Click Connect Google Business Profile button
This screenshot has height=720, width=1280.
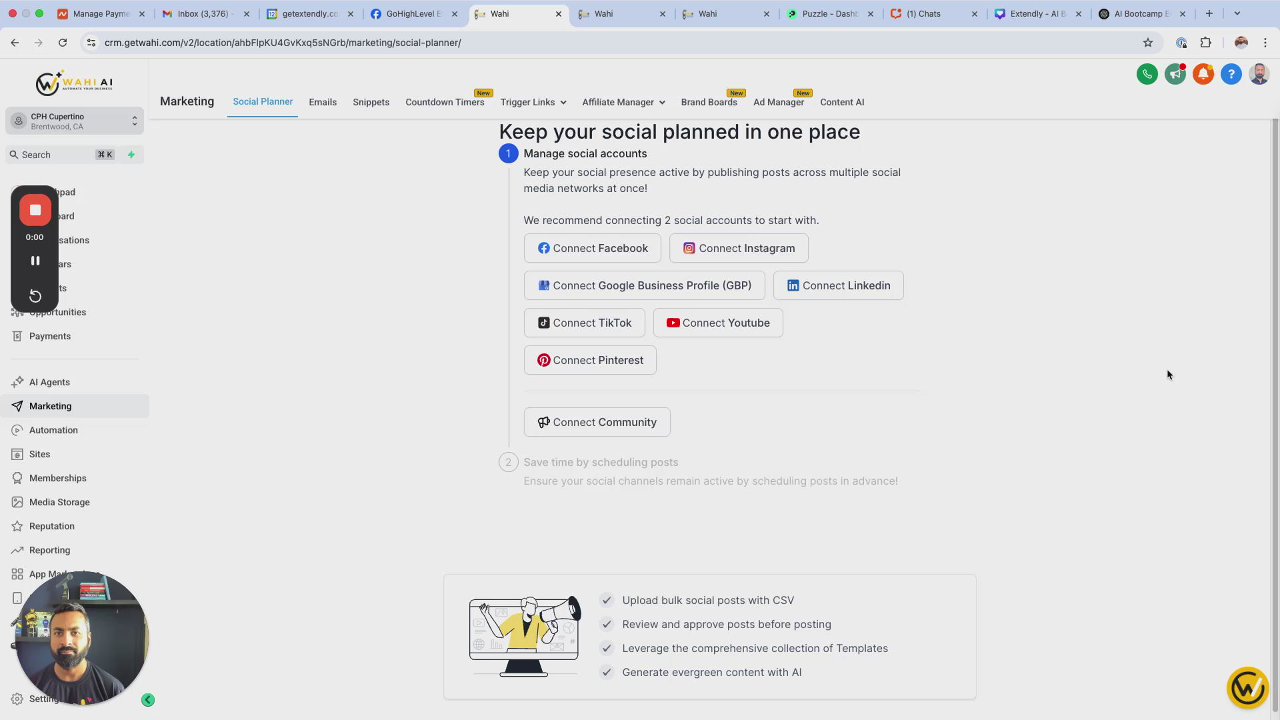(645, 286)
